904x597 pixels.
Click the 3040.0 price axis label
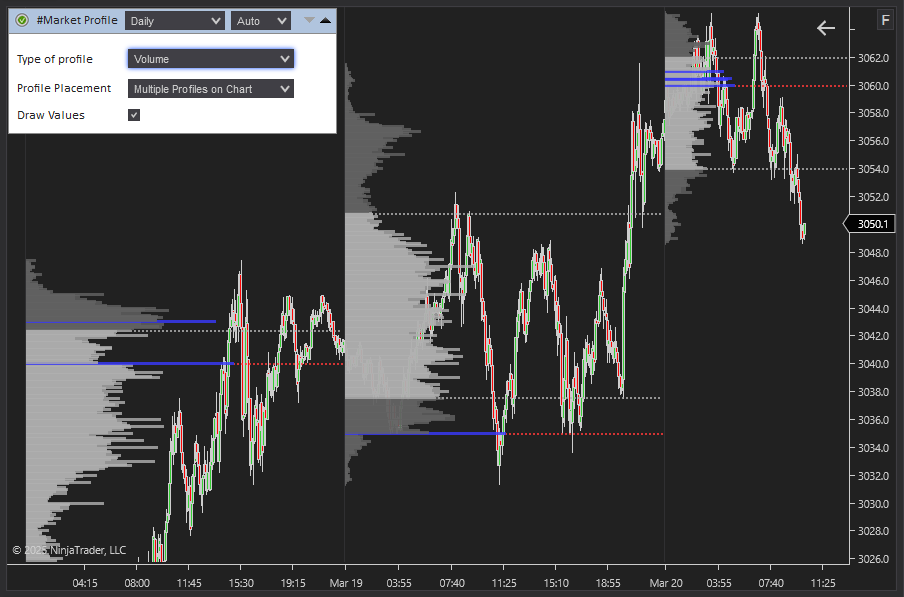872,364
